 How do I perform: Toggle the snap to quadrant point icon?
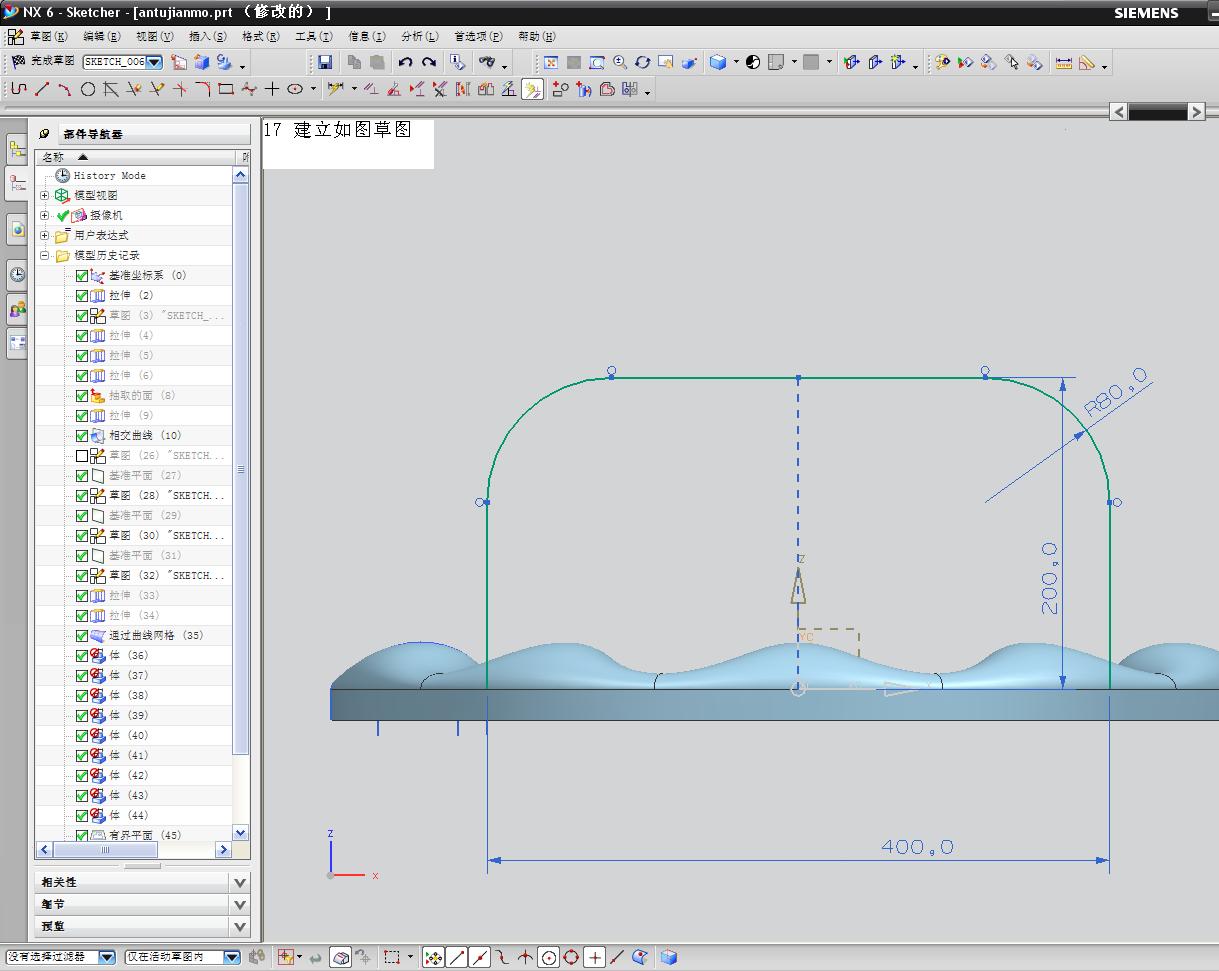pyautogui.click(x=571, y=957)
